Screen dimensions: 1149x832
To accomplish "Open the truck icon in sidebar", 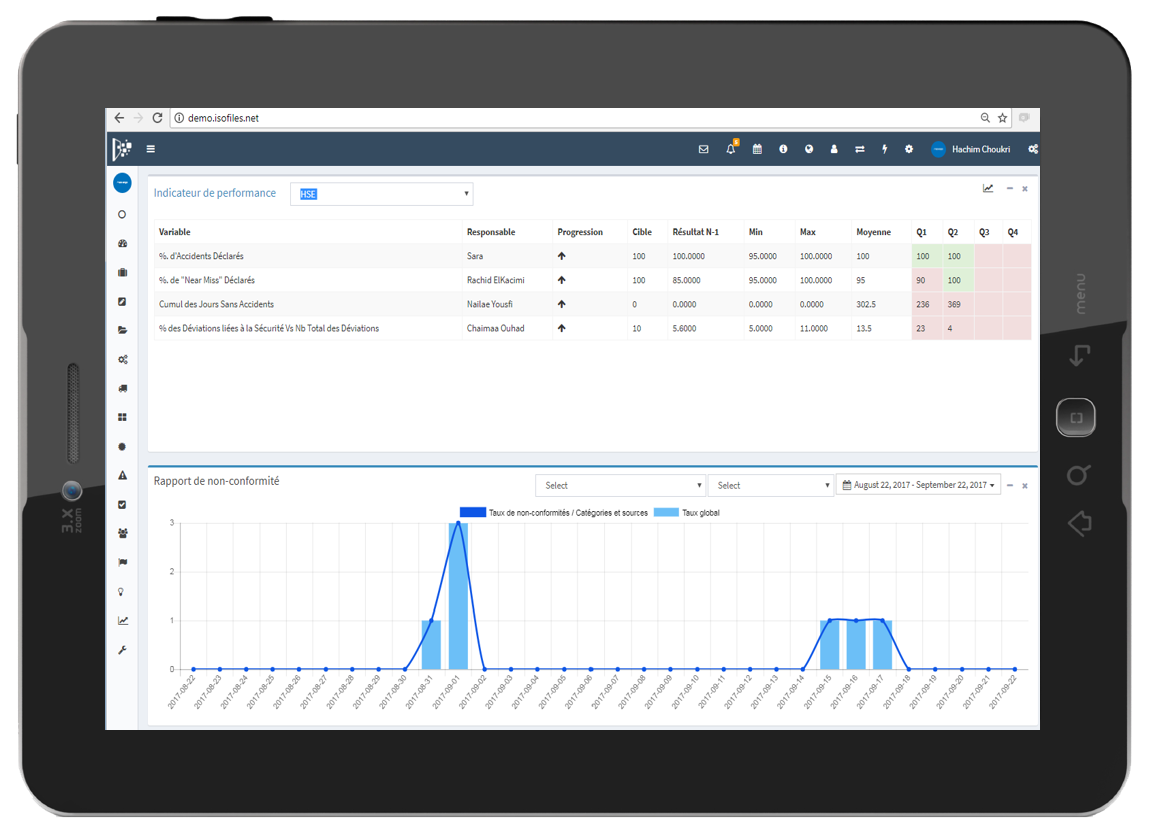I will coord(122,388).
